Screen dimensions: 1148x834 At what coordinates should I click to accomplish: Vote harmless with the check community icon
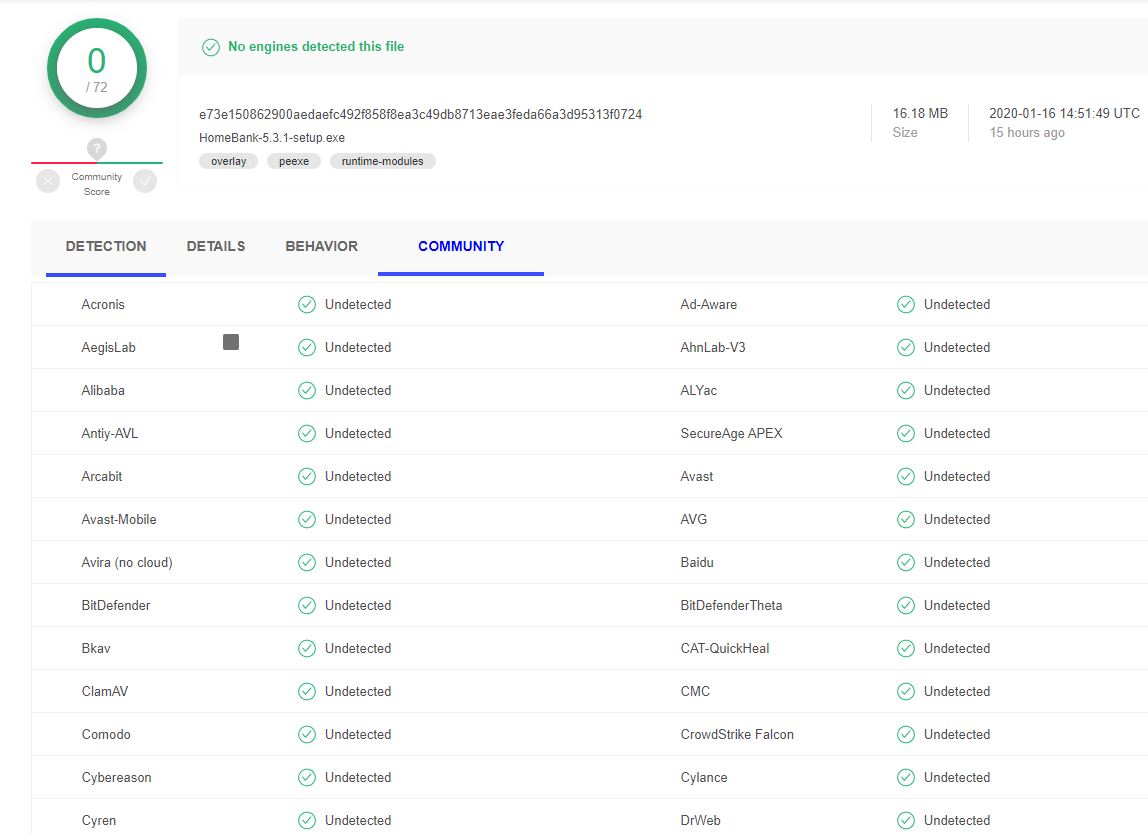[x=145, y=181]
